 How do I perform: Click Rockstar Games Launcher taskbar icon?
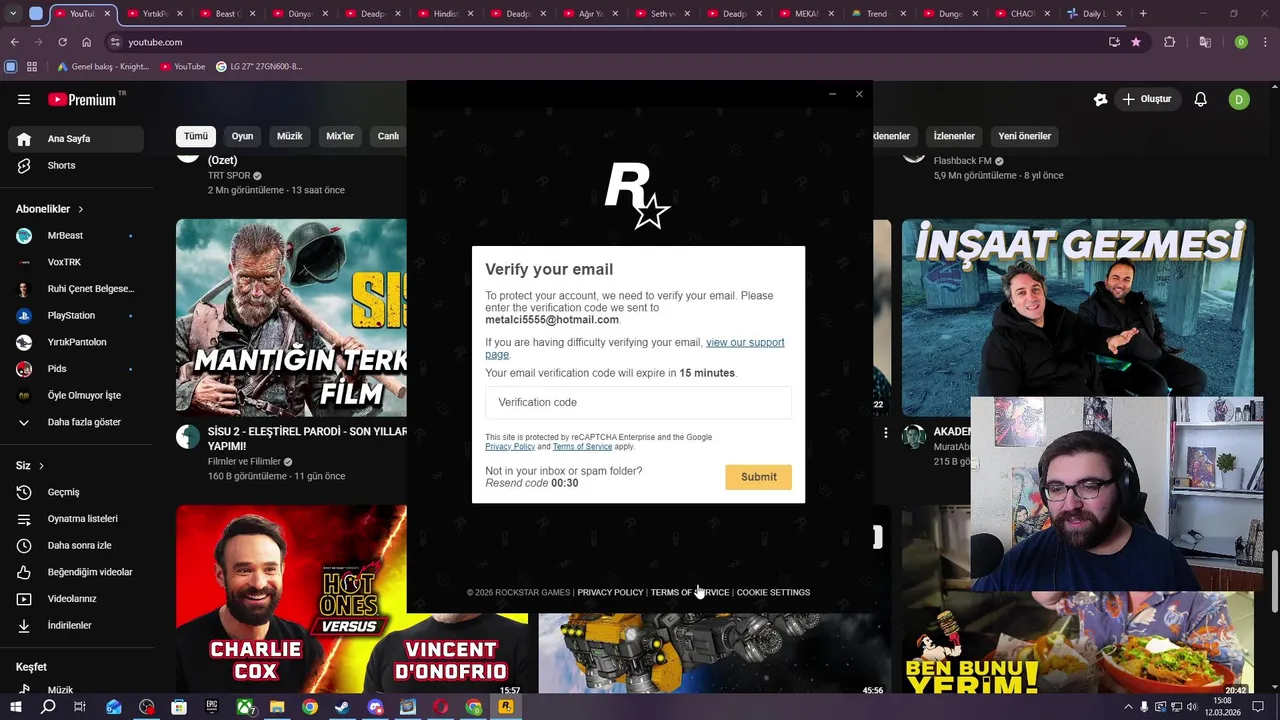click(x=506, y=707)
